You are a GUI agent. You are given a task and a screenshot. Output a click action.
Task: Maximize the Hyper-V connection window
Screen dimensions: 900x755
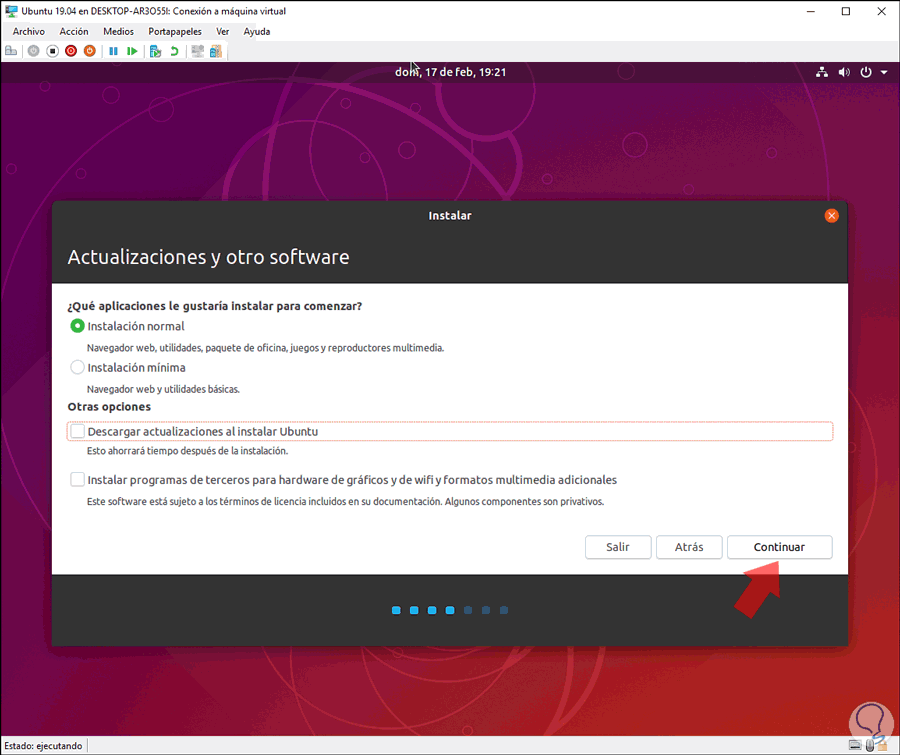pos(845,11)
